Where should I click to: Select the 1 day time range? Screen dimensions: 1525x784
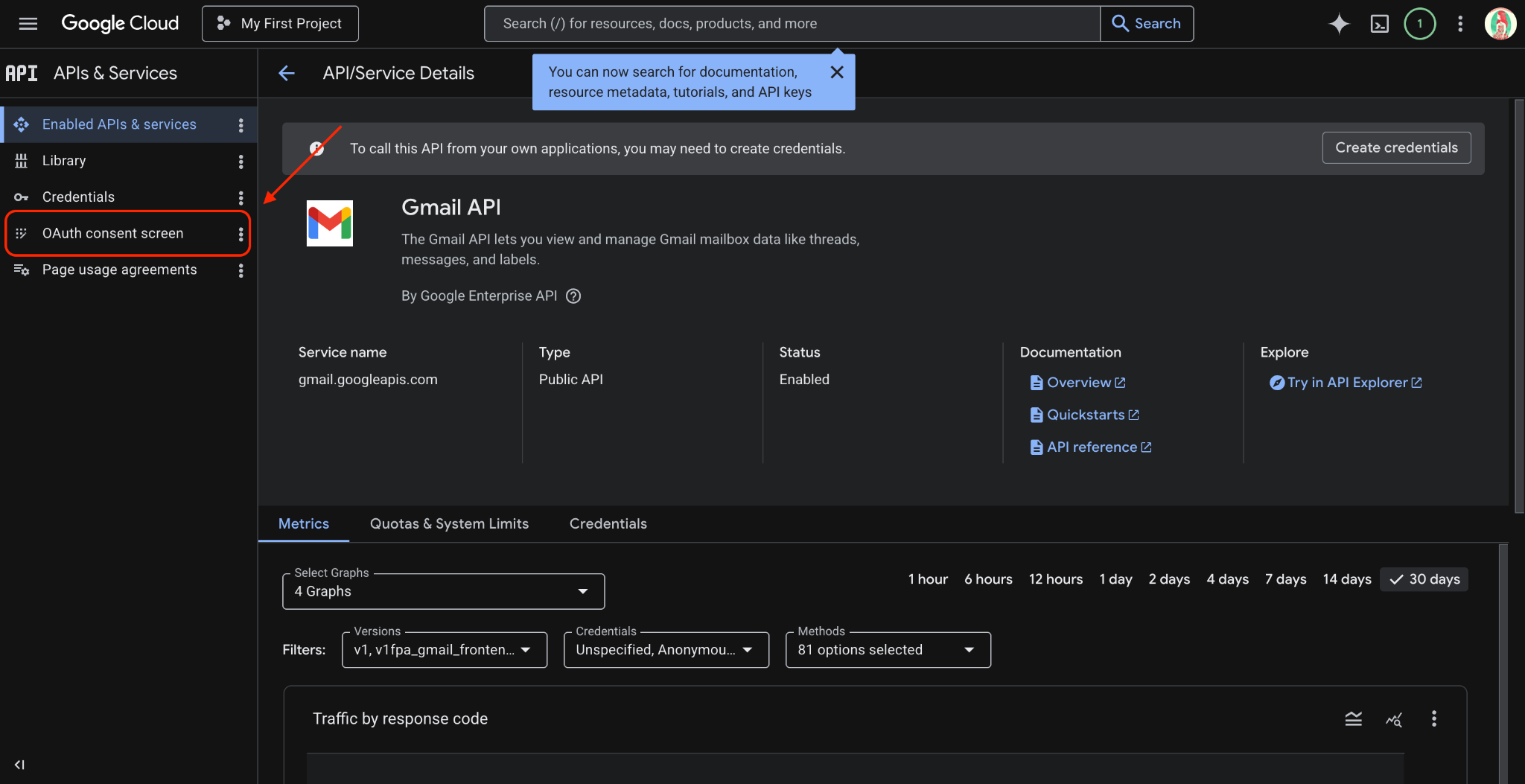pos(1115,579)
